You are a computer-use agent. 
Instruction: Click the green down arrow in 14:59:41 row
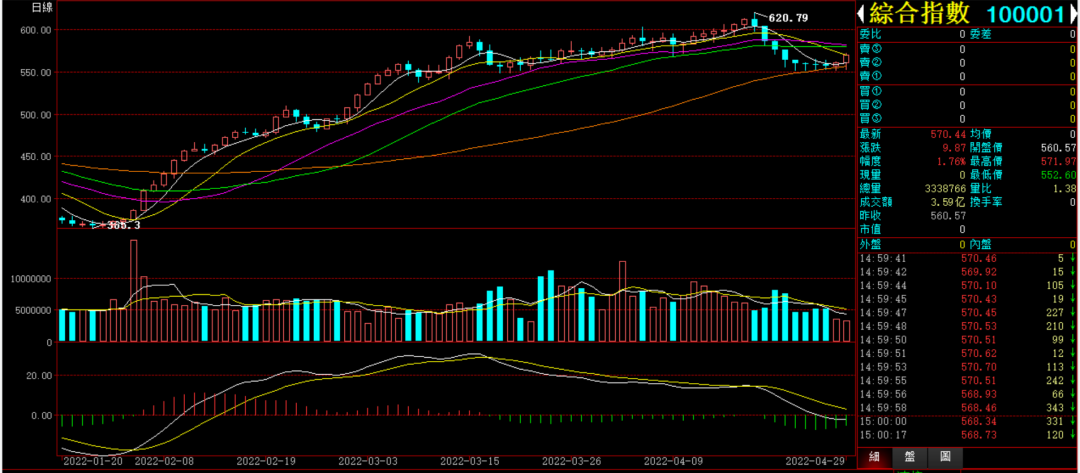(1073, 258)
